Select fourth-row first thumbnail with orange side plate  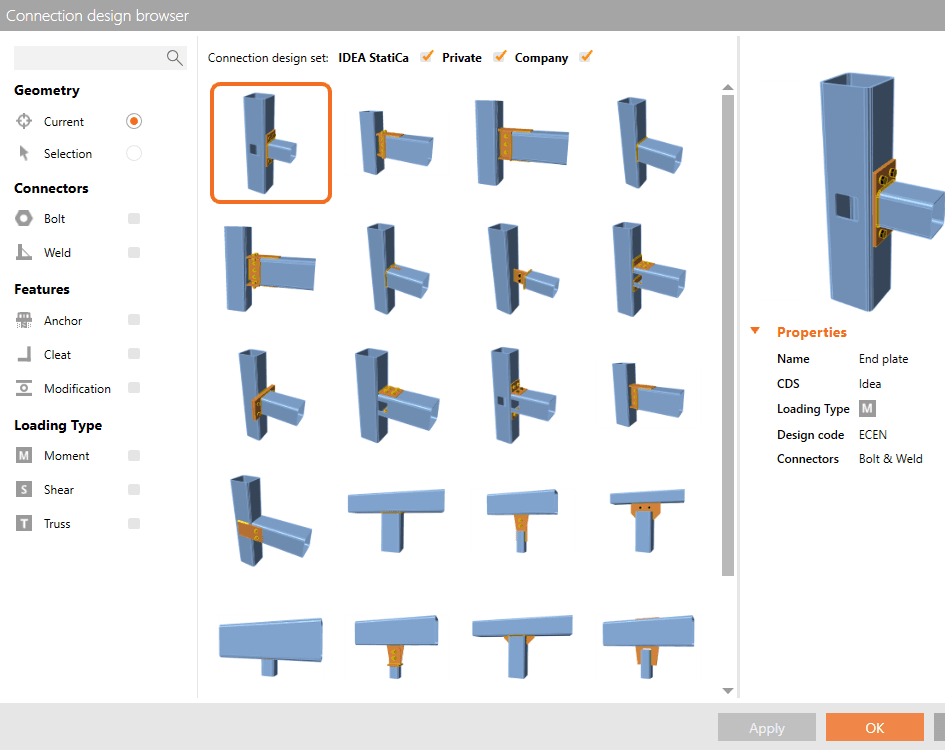tap(271, 521)
